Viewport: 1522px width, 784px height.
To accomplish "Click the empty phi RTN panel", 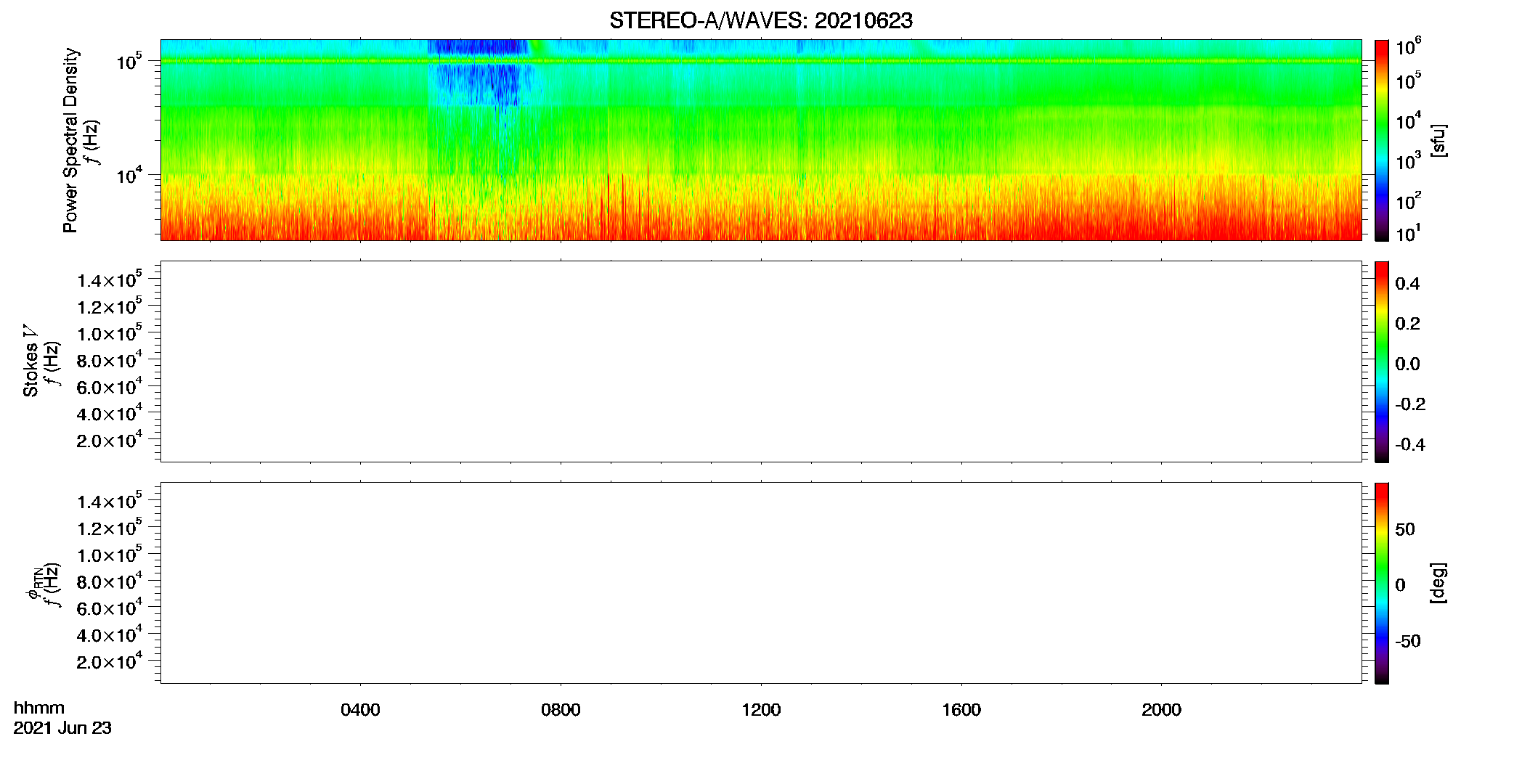I will click(x=760, y=583).
